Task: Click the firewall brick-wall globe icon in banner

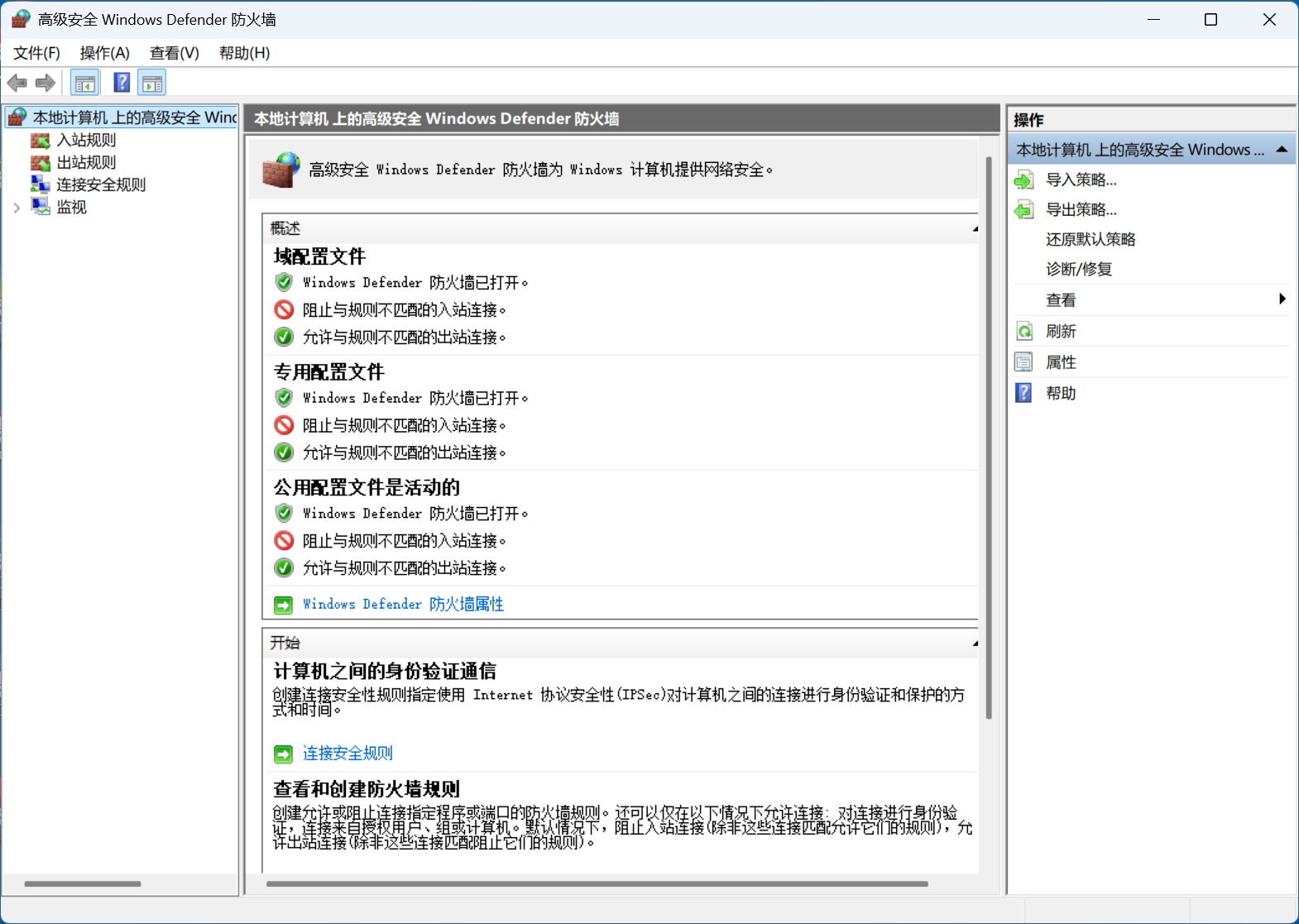Action: 281,170
